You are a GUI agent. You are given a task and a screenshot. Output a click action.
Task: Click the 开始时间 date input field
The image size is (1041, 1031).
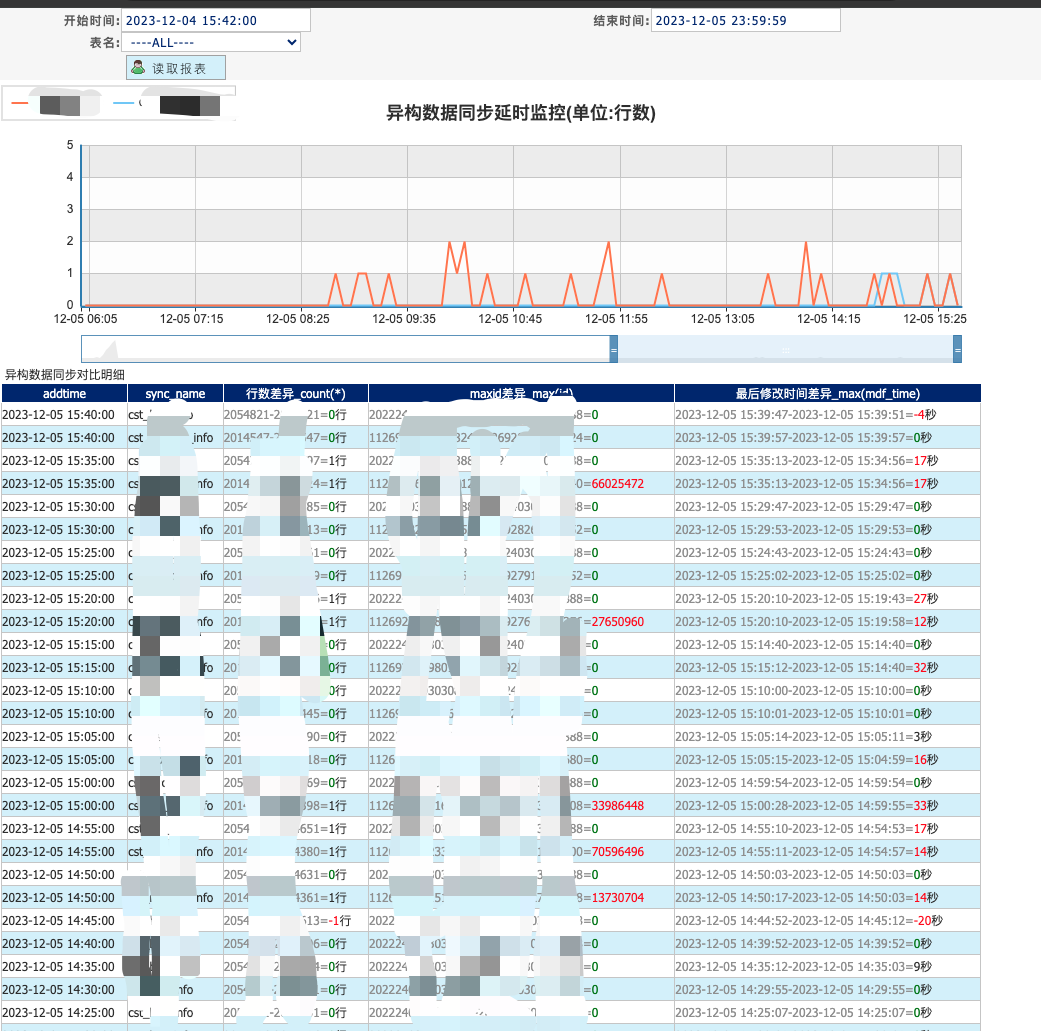(x=215, y=20)
